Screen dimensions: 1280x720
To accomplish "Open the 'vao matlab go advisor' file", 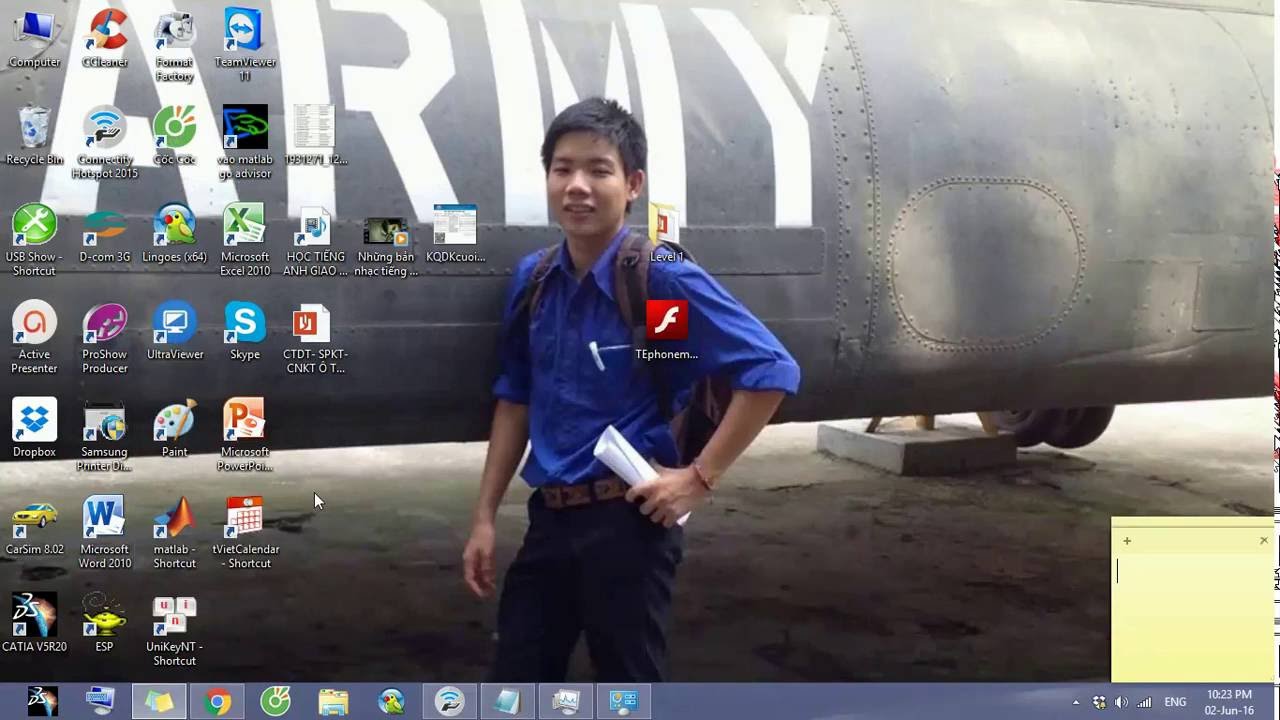I will pyautogui.click(x=244, y=143).
